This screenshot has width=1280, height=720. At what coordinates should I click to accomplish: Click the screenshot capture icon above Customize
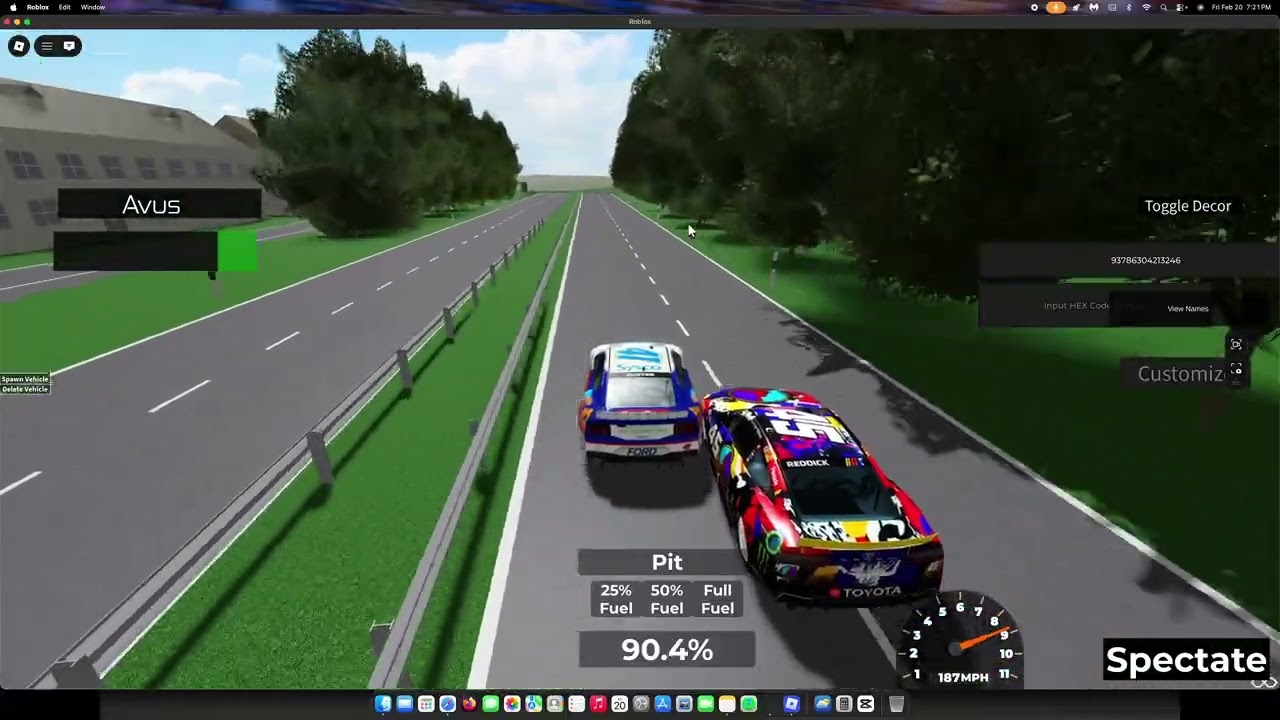(1236, 345)
